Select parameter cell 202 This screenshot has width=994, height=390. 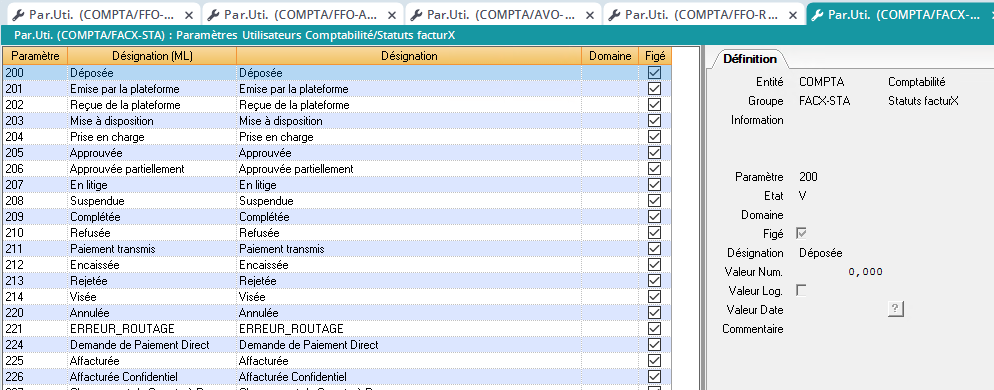click(36, 105)
